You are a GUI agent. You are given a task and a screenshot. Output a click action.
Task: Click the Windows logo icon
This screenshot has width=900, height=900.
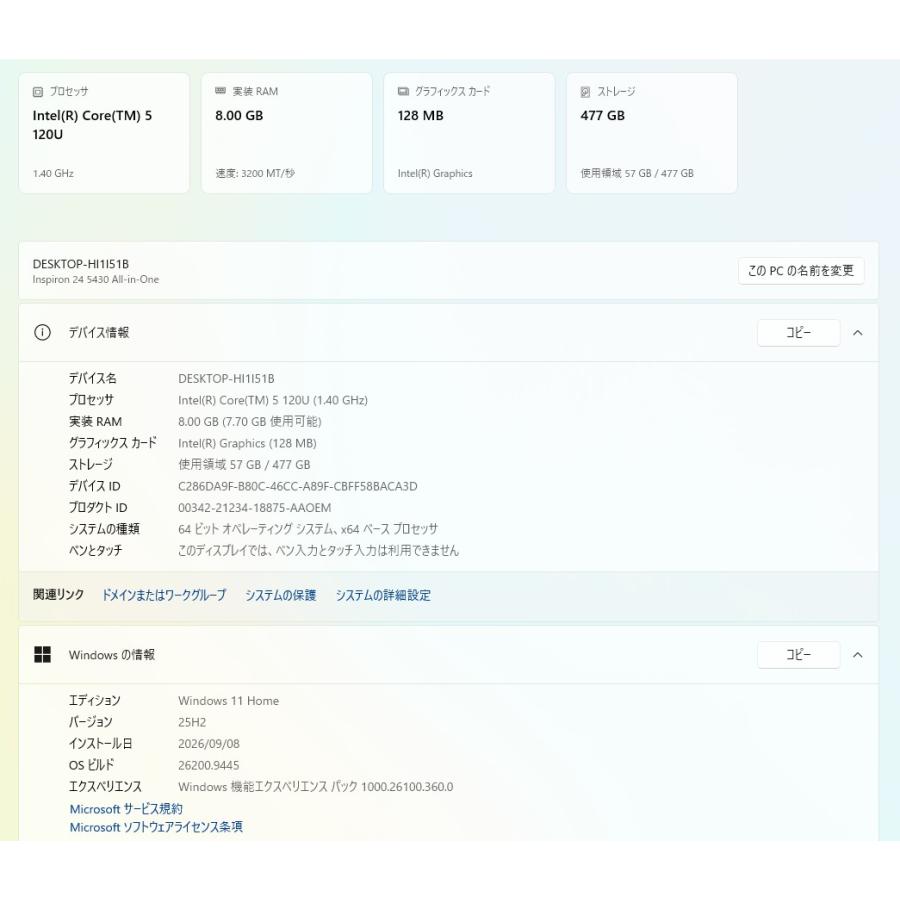42,654
